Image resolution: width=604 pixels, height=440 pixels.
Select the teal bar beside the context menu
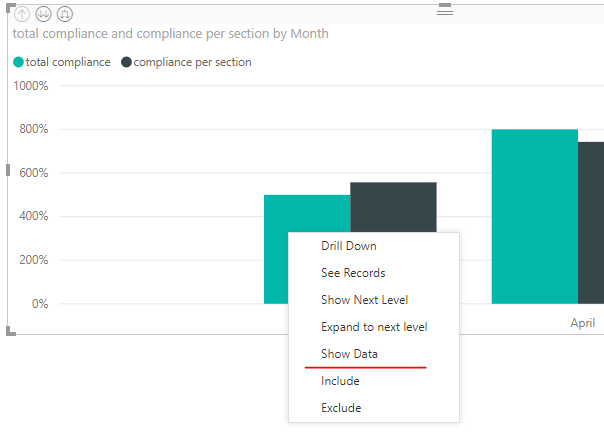[x=276, y=249]
